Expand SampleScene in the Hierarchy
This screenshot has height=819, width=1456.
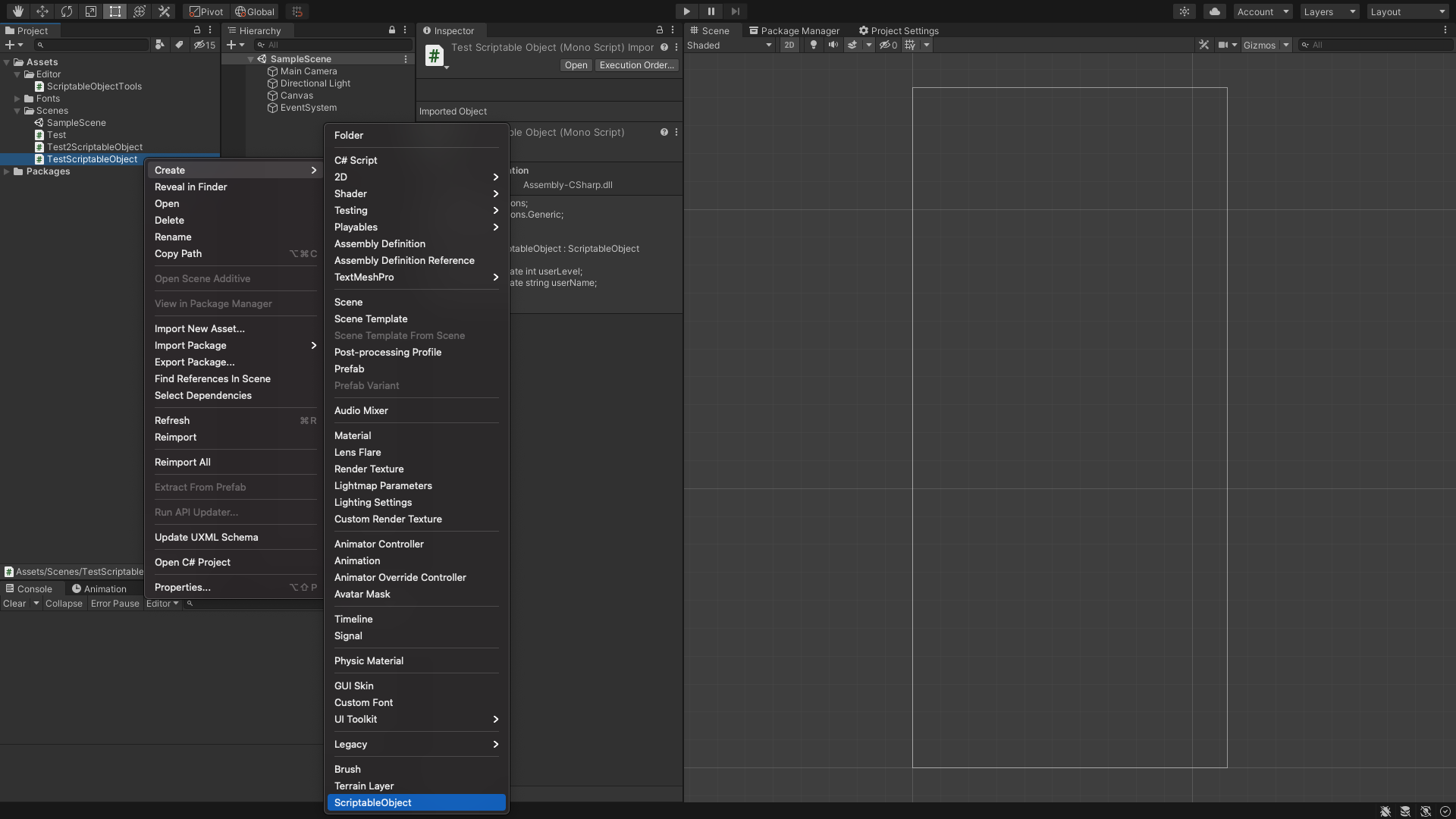coord(251,58)
